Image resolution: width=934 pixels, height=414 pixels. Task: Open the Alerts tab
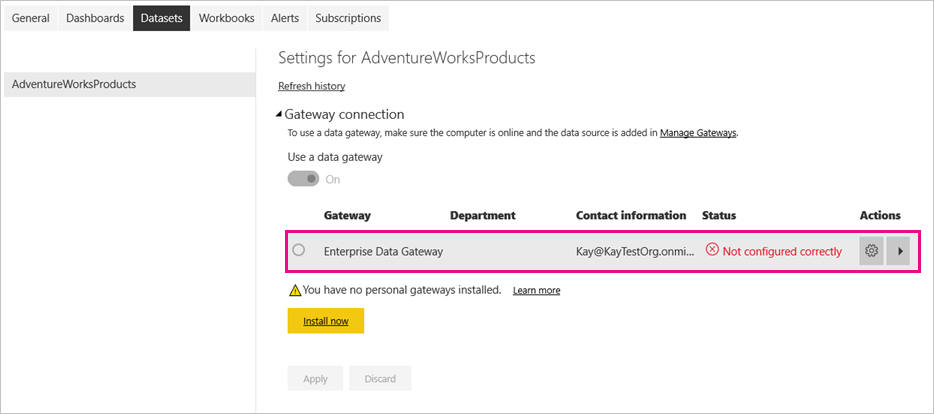285,18
